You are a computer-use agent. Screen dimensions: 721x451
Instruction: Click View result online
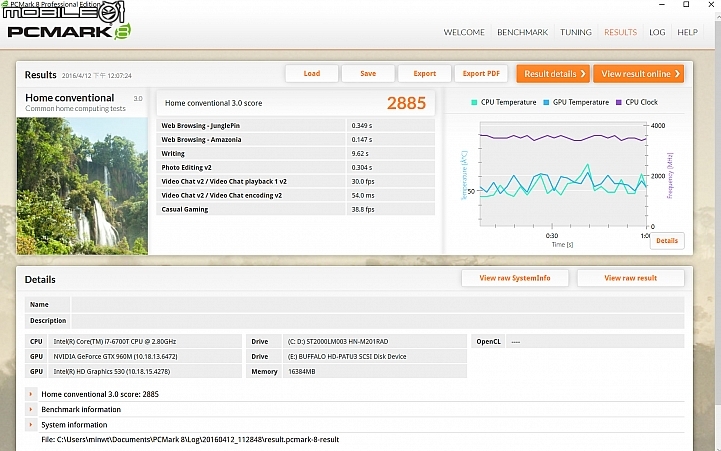click(x=638, y=74)
